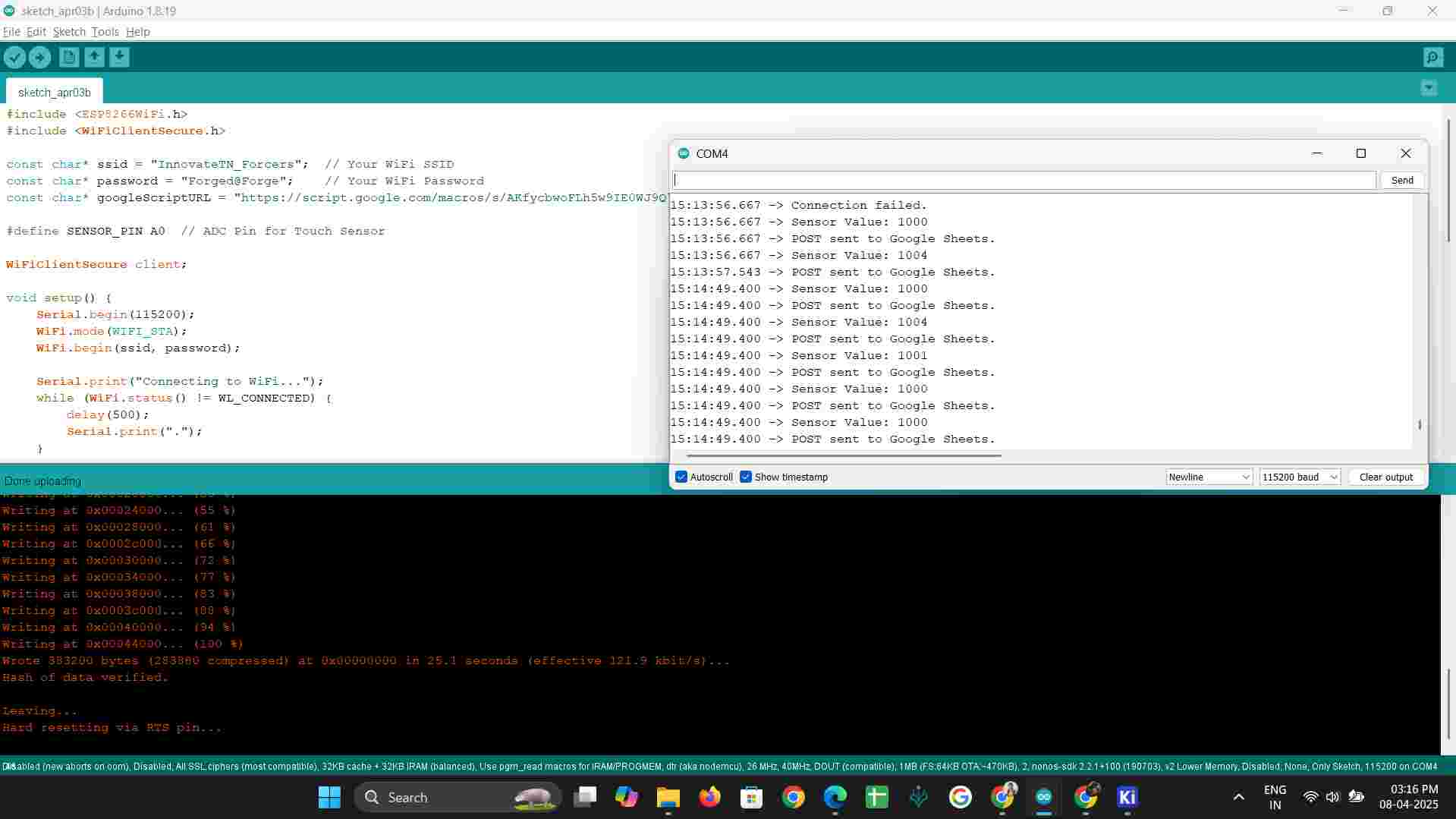Open the green cross app in taskbar

pyautogui.click(x=876, y=797)
